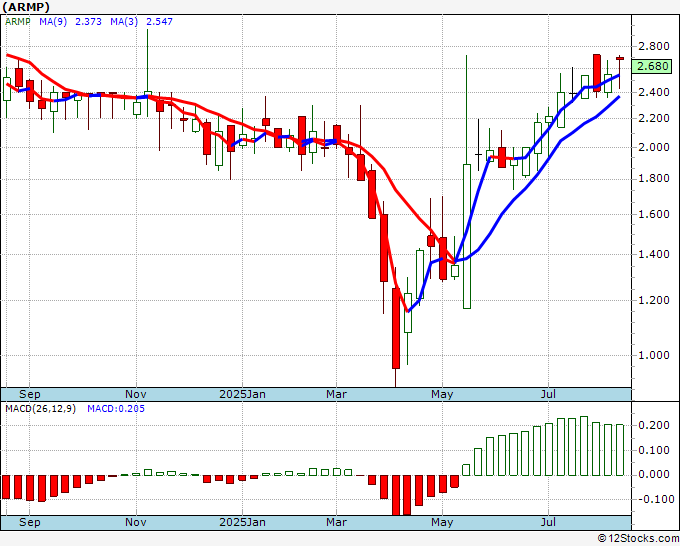Click the (ARMP) chart title
Image resolution: width=680 pixels, height=546 pixels.
click(26, 7)
